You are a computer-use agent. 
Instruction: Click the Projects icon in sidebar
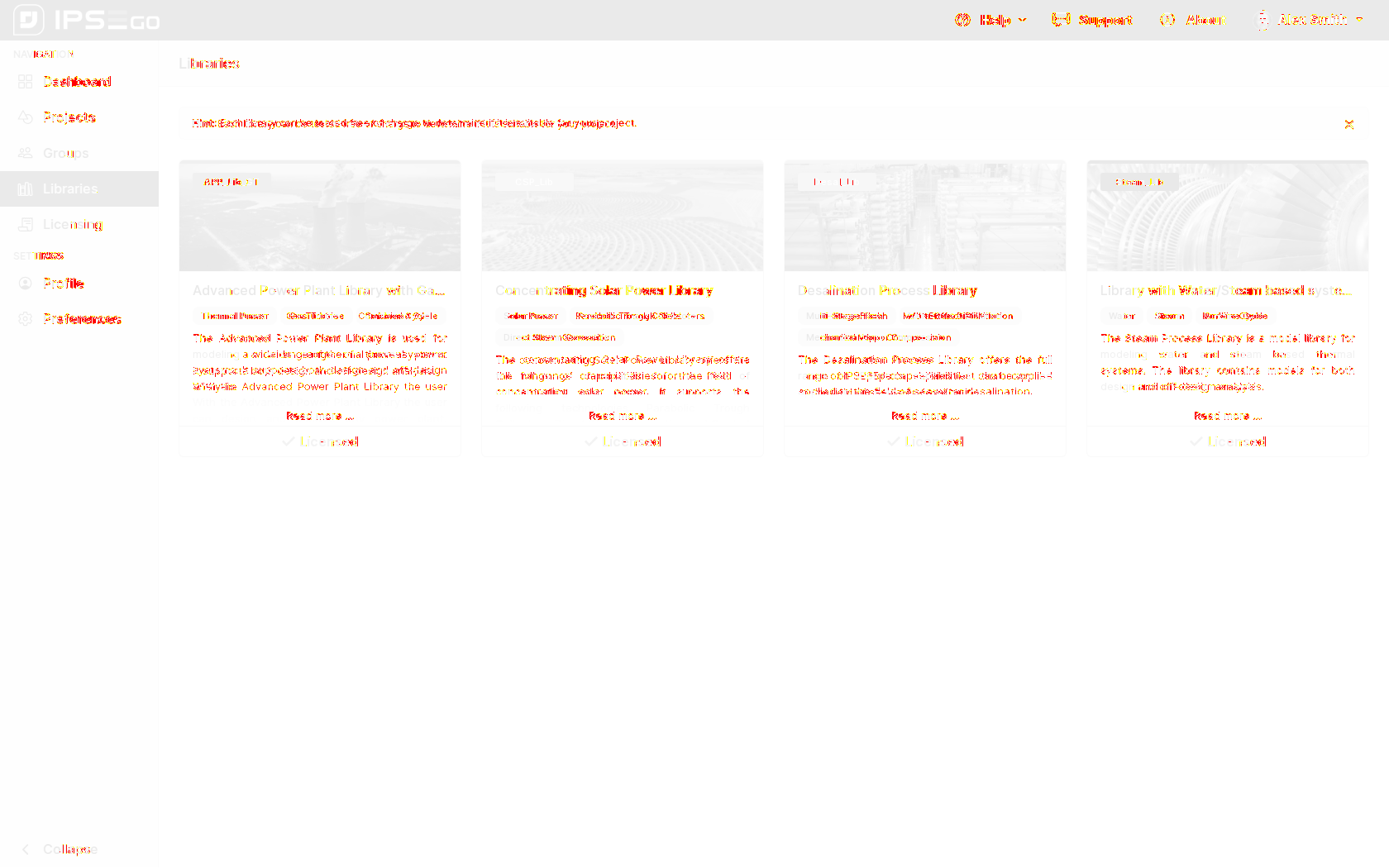pyautogui.click(x=26, y=117)
